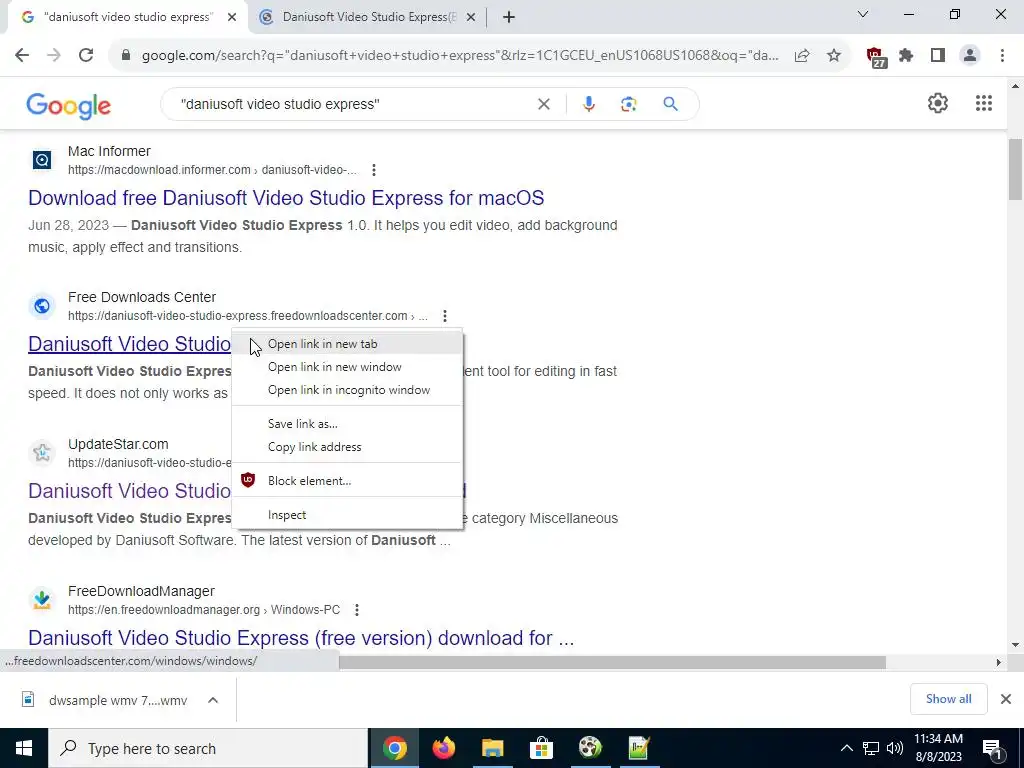Open Daniusoft Video Studio Express (free version) link
This screenshot has width=1024, height=768.
pyautogui.click(x=301, y=638)
